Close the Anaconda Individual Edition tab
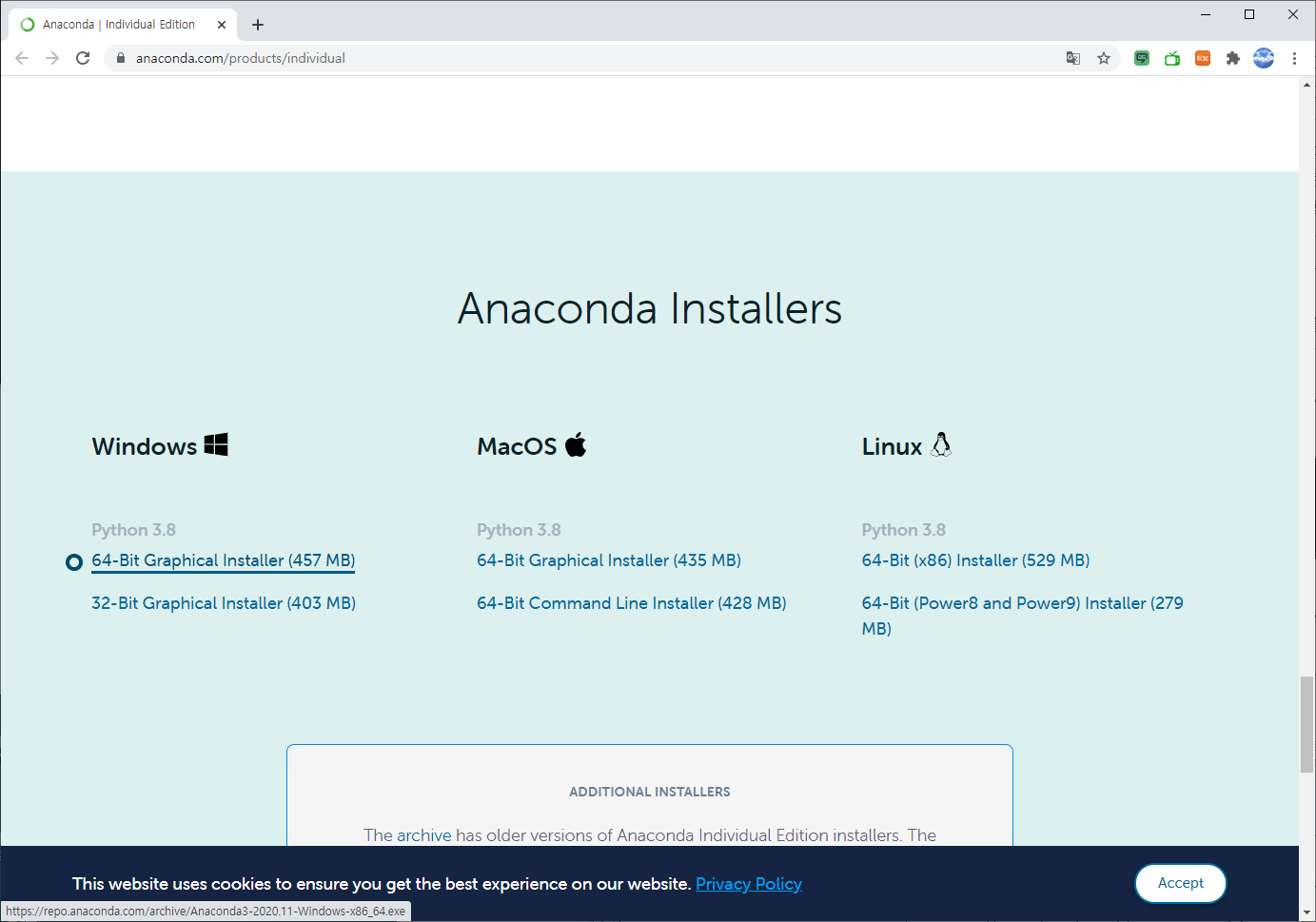1316x922 pixels. [x=222, y=25]
